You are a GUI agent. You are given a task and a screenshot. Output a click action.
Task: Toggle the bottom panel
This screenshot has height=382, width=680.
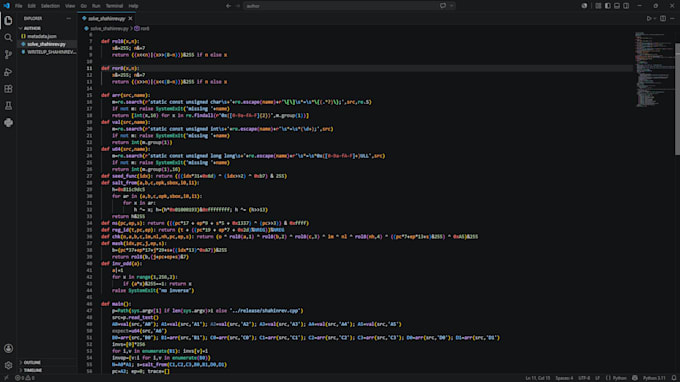[x=617, y=6]
